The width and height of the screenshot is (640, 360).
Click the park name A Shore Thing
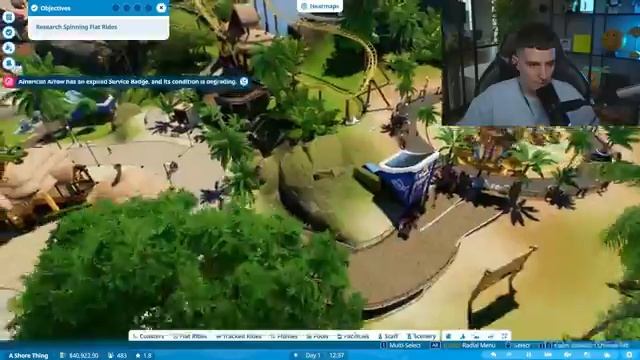click(x=28, y=356)
